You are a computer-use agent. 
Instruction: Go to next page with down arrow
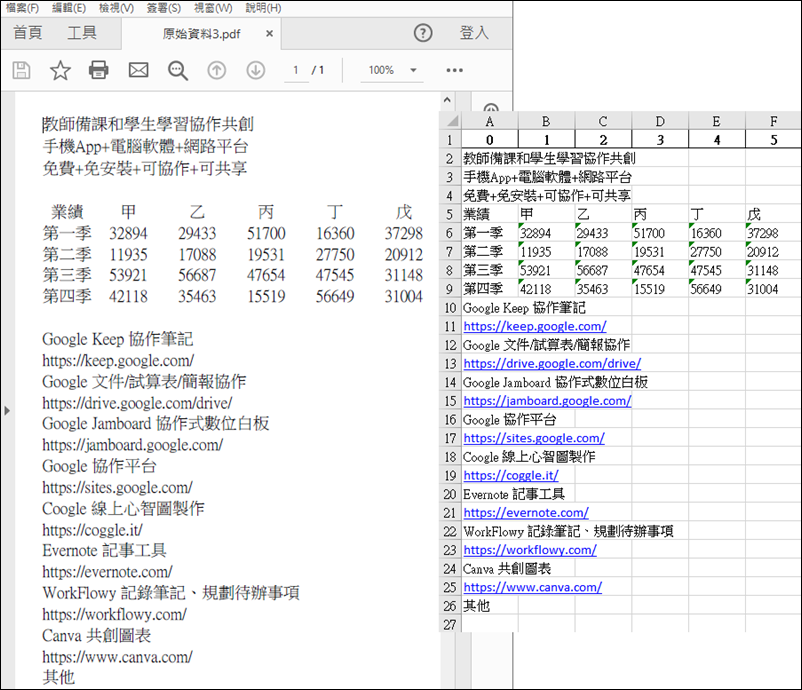click(256, 70)
